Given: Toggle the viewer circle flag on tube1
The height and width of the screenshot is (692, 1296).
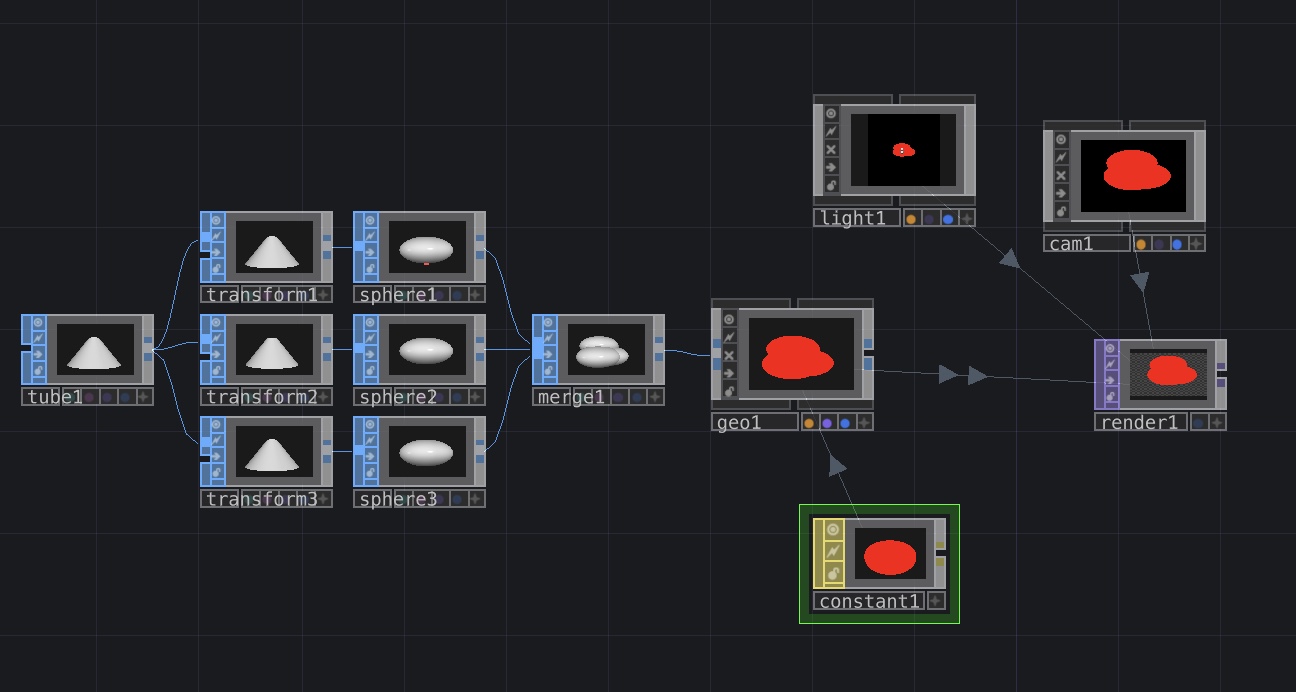Looking at the screenshot, I should click(39, 323).
